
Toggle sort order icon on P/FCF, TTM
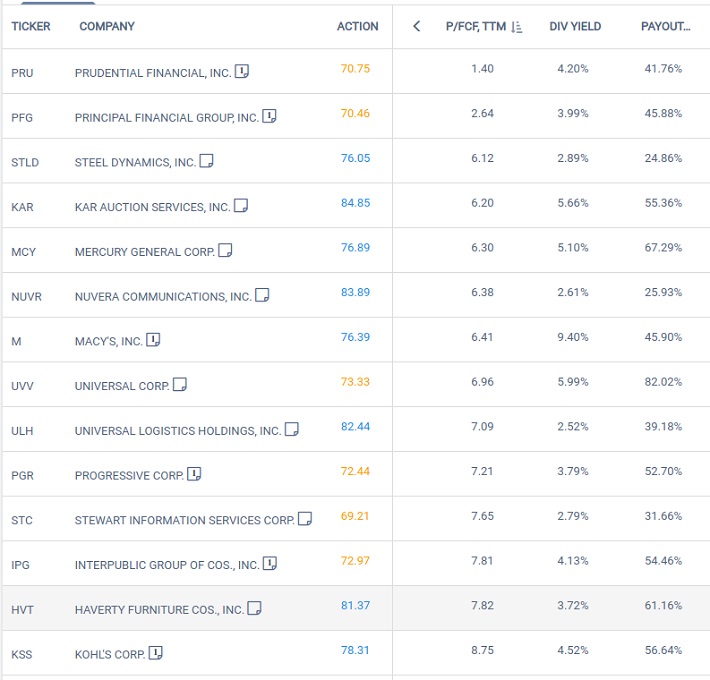pos(516,27)
